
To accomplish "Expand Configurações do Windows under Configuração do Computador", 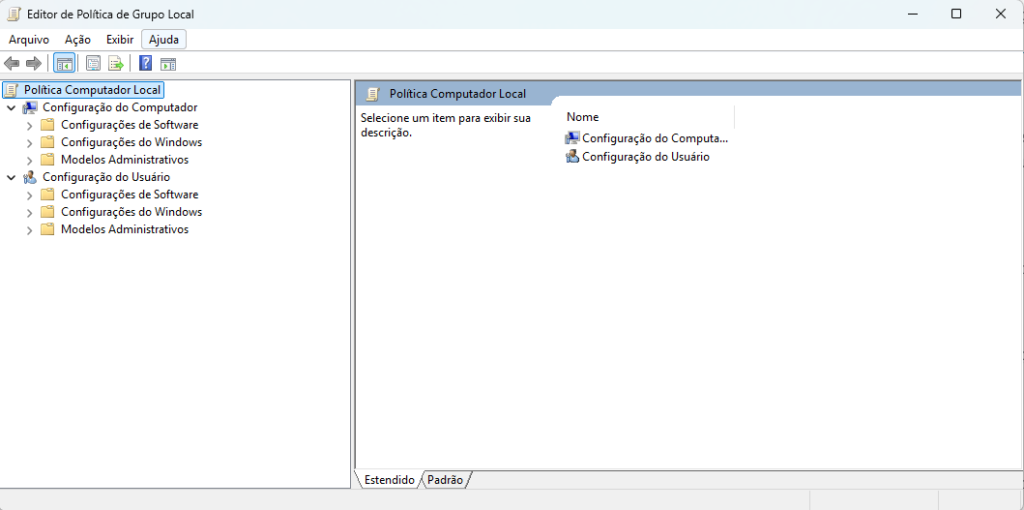I will [x=29, y=142].
